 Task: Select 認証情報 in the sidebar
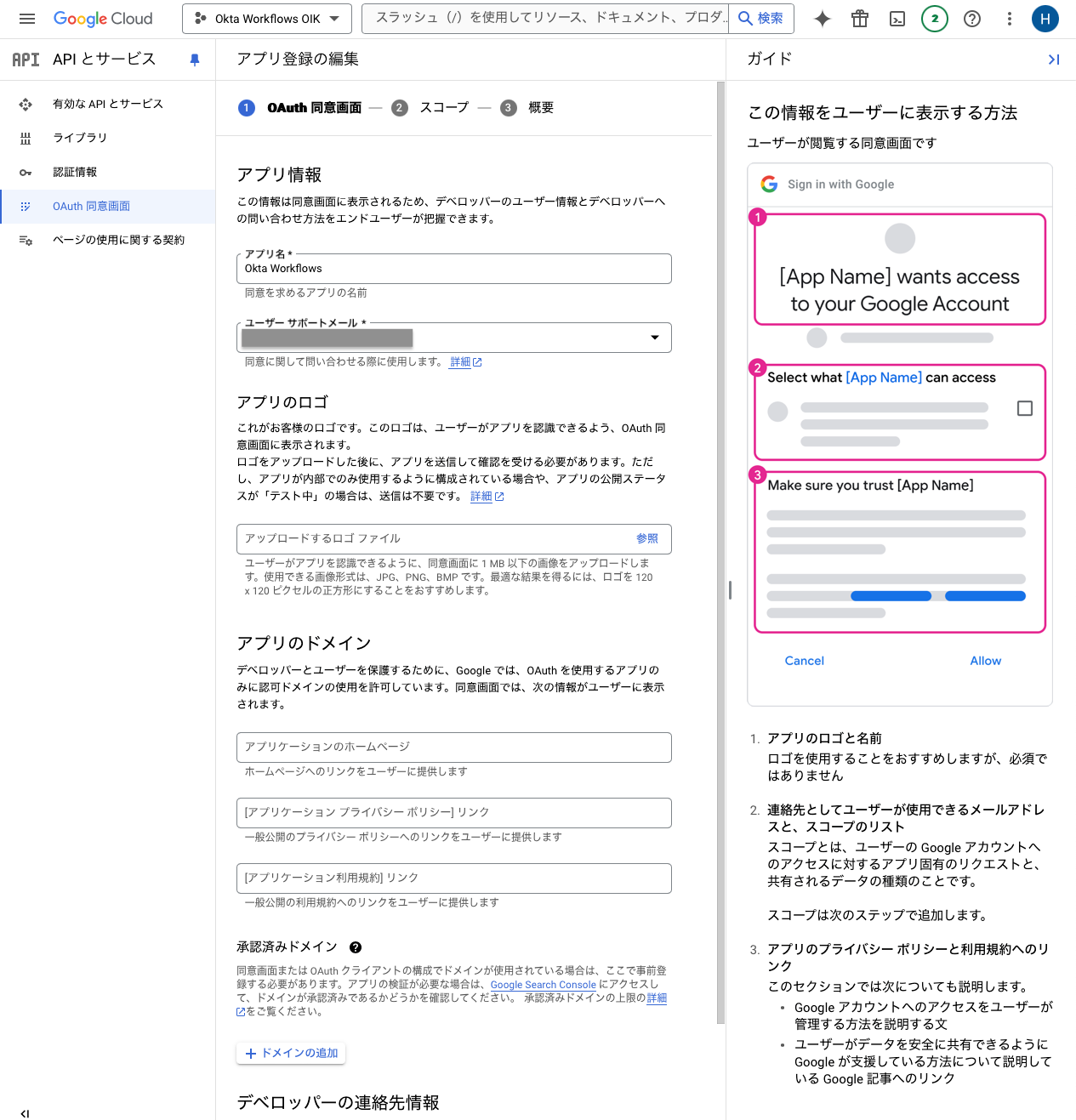pos(75,172)
